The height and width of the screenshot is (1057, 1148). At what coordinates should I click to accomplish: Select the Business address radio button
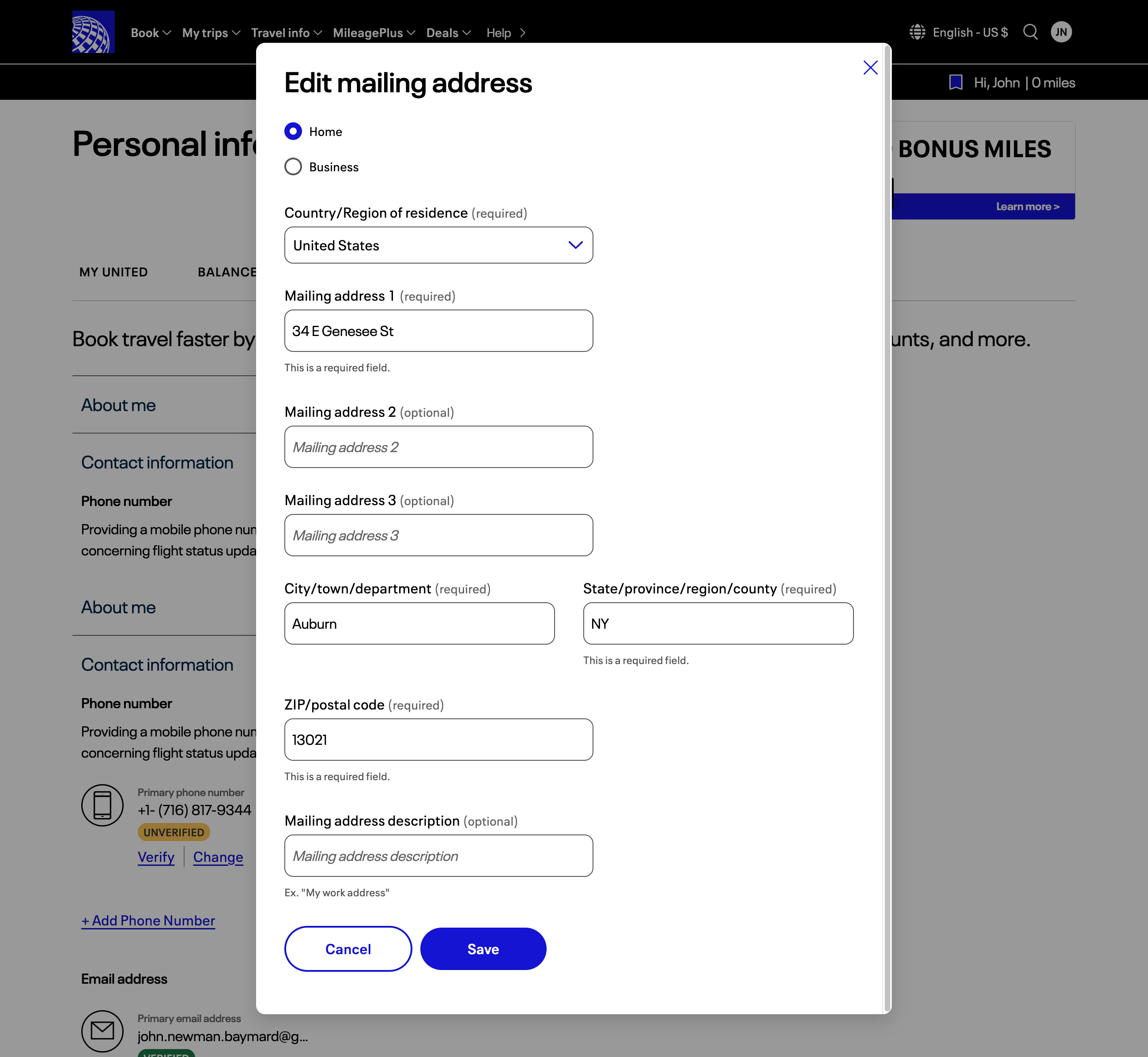[293, 167]
